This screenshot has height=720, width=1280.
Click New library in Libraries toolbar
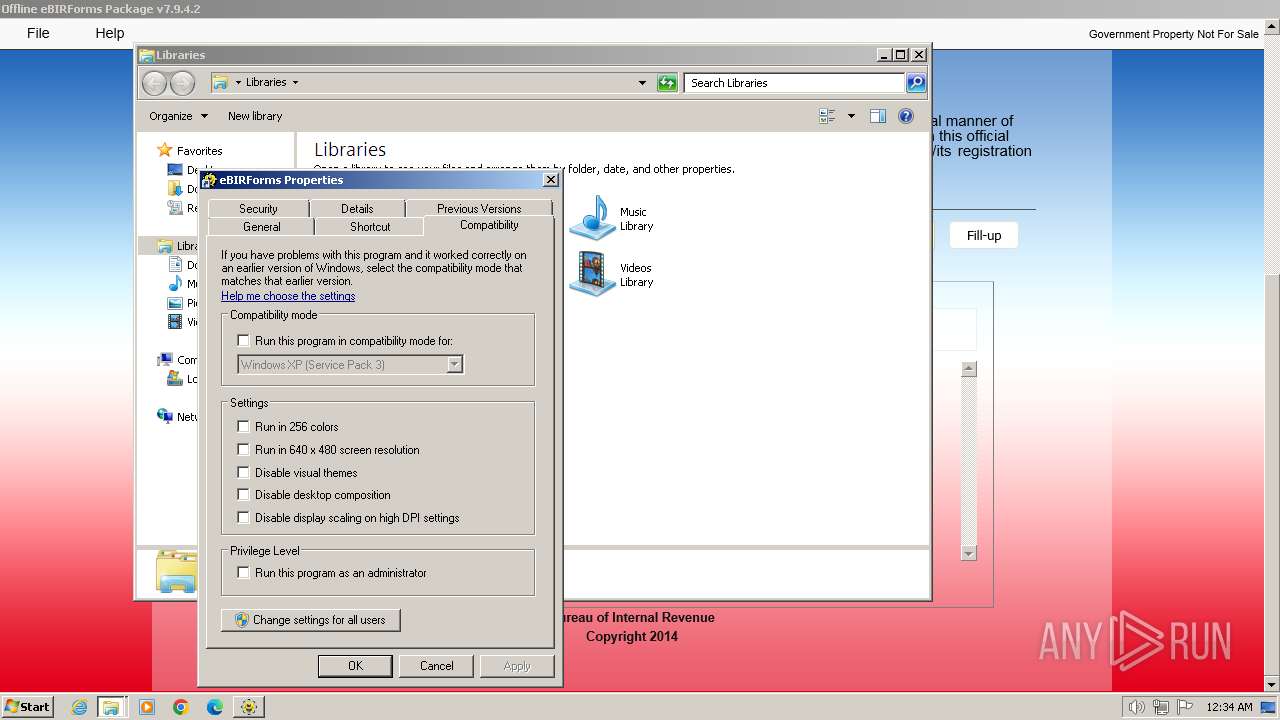click(255, 116)
